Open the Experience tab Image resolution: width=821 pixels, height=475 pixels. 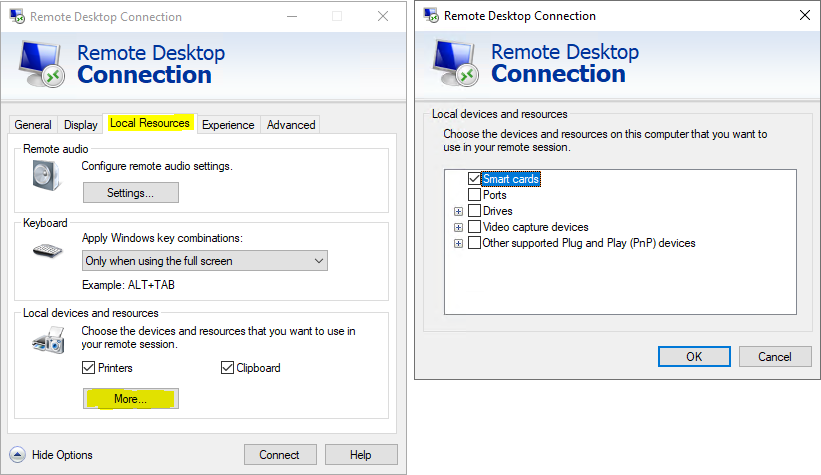click(228, 125)
